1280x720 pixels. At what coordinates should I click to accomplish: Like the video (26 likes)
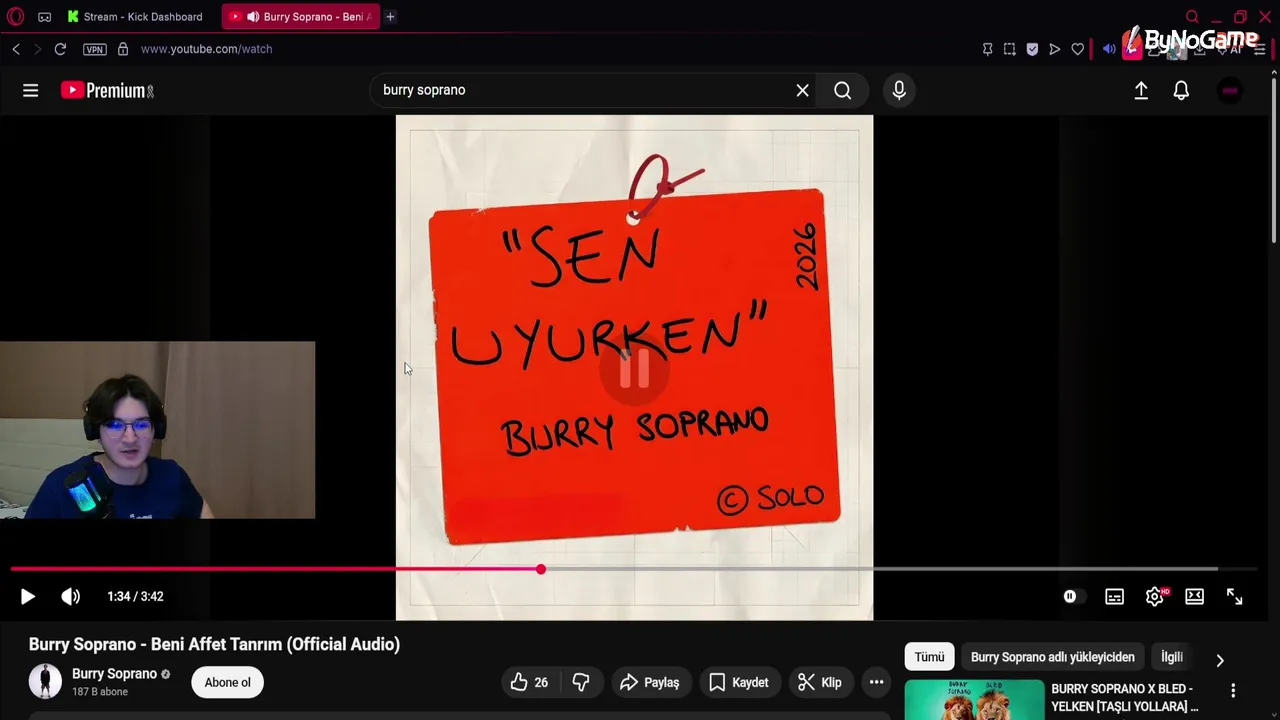tap(530, 683)
